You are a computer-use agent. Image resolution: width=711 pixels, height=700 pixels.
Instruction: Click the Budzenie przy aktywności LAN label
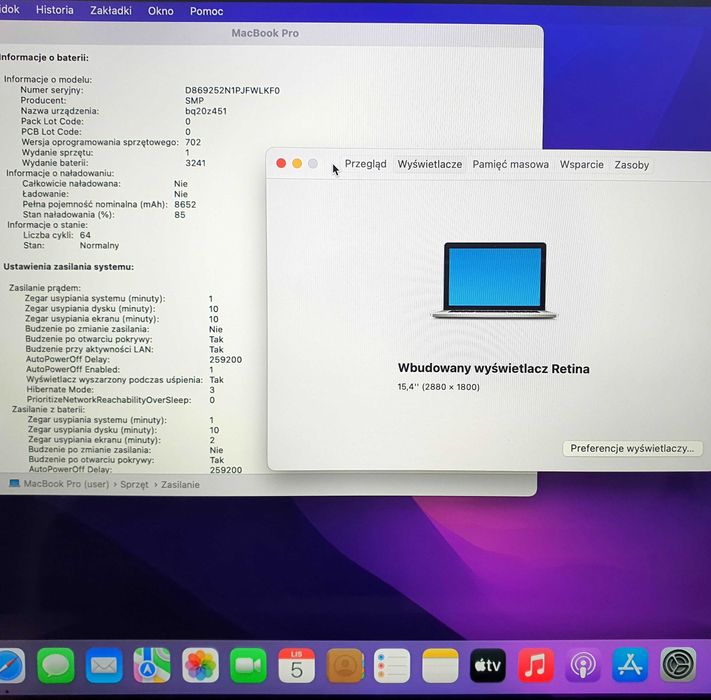click(x=89, y=349)
